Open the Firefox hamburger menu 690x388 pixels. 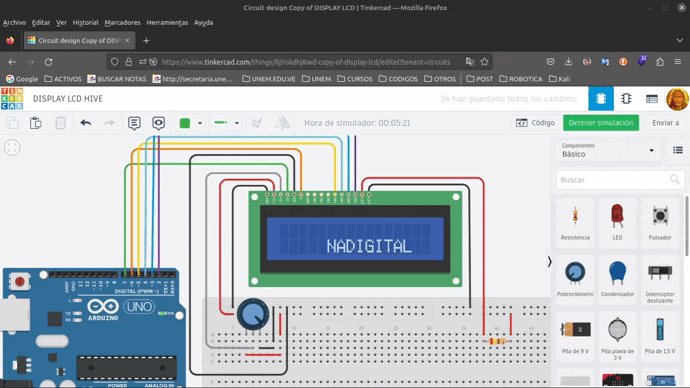tap(678, 62)
